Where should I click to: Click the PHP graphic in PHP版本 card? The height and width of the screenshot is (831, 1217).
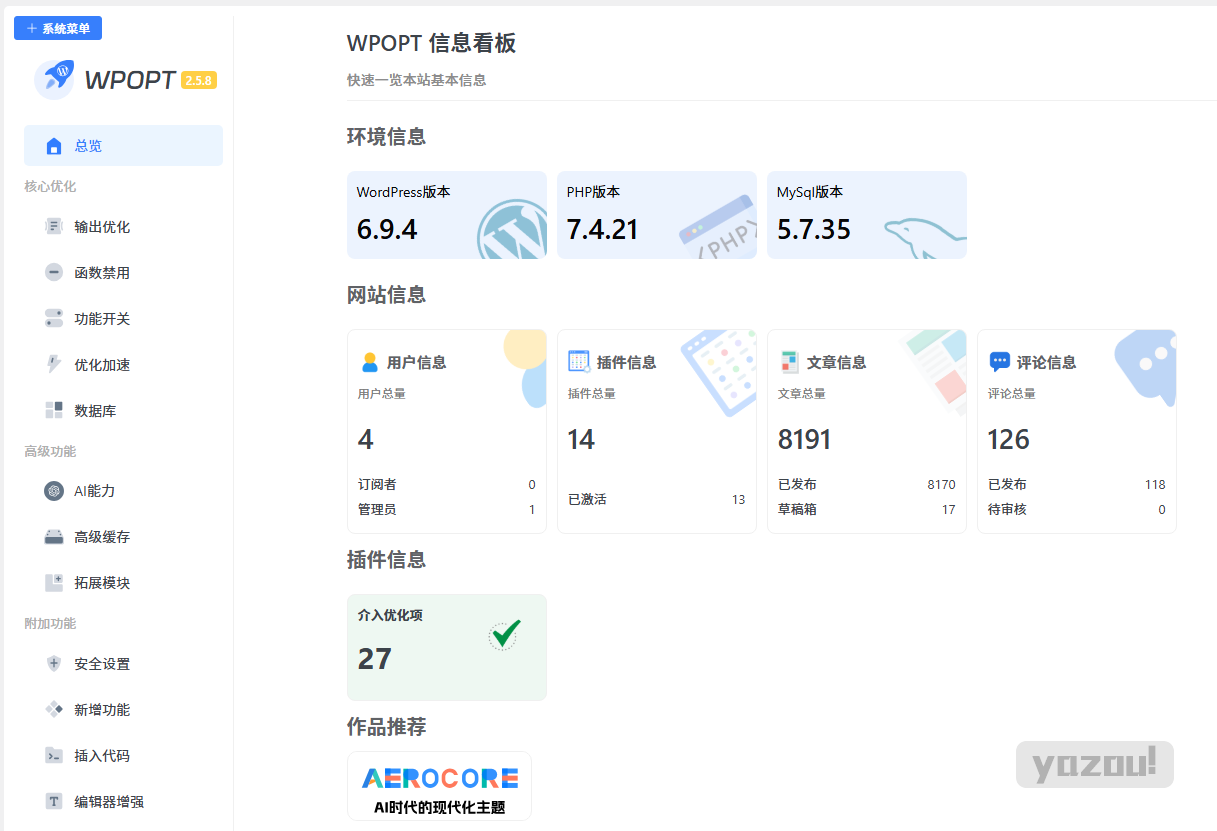click(x=717, y=226)
